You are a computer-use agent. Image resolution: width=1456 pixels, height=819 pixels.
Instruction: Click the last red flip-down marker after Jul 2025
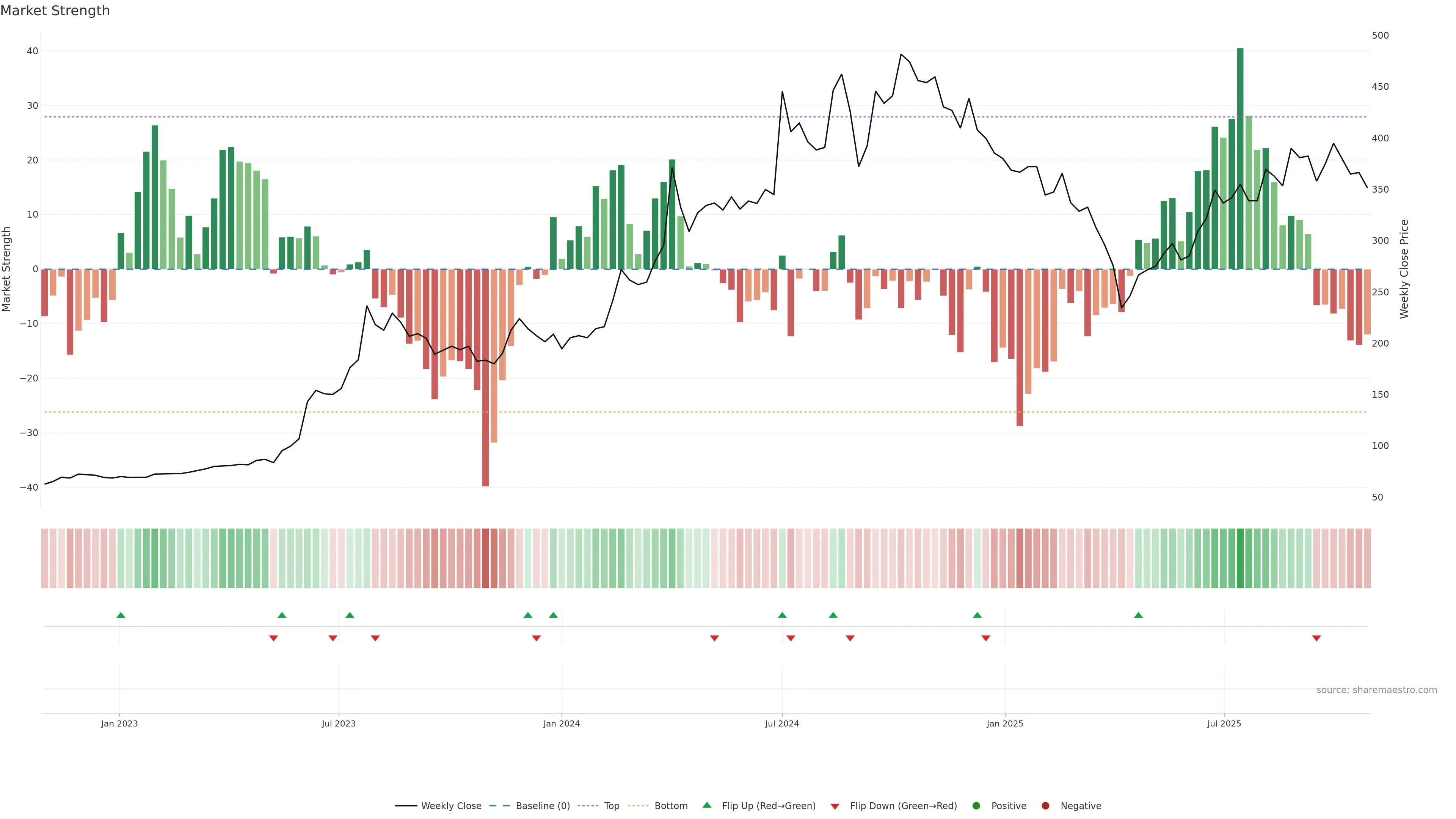coord(1316,638)
